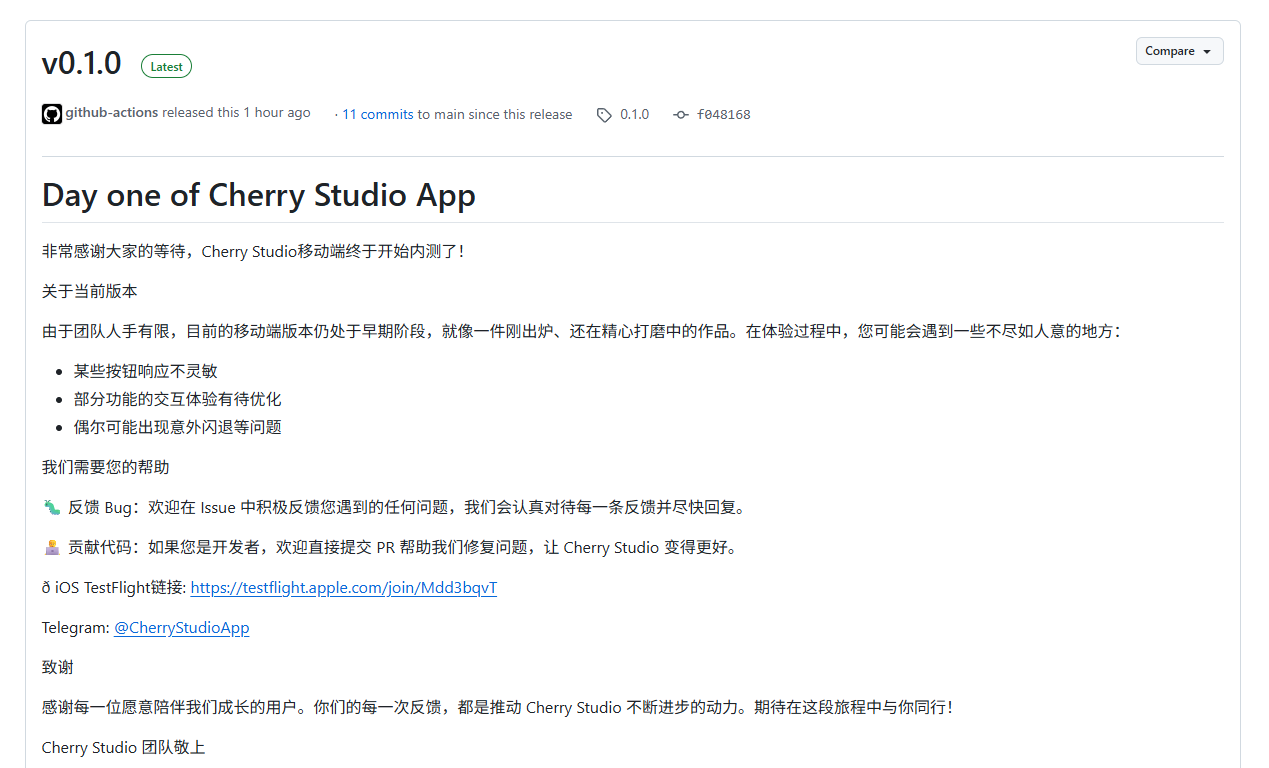The width and height of the screenshot is (1269, 768).
Task: Click the first bullet item about button responsiveness
Action: point(145,370)
